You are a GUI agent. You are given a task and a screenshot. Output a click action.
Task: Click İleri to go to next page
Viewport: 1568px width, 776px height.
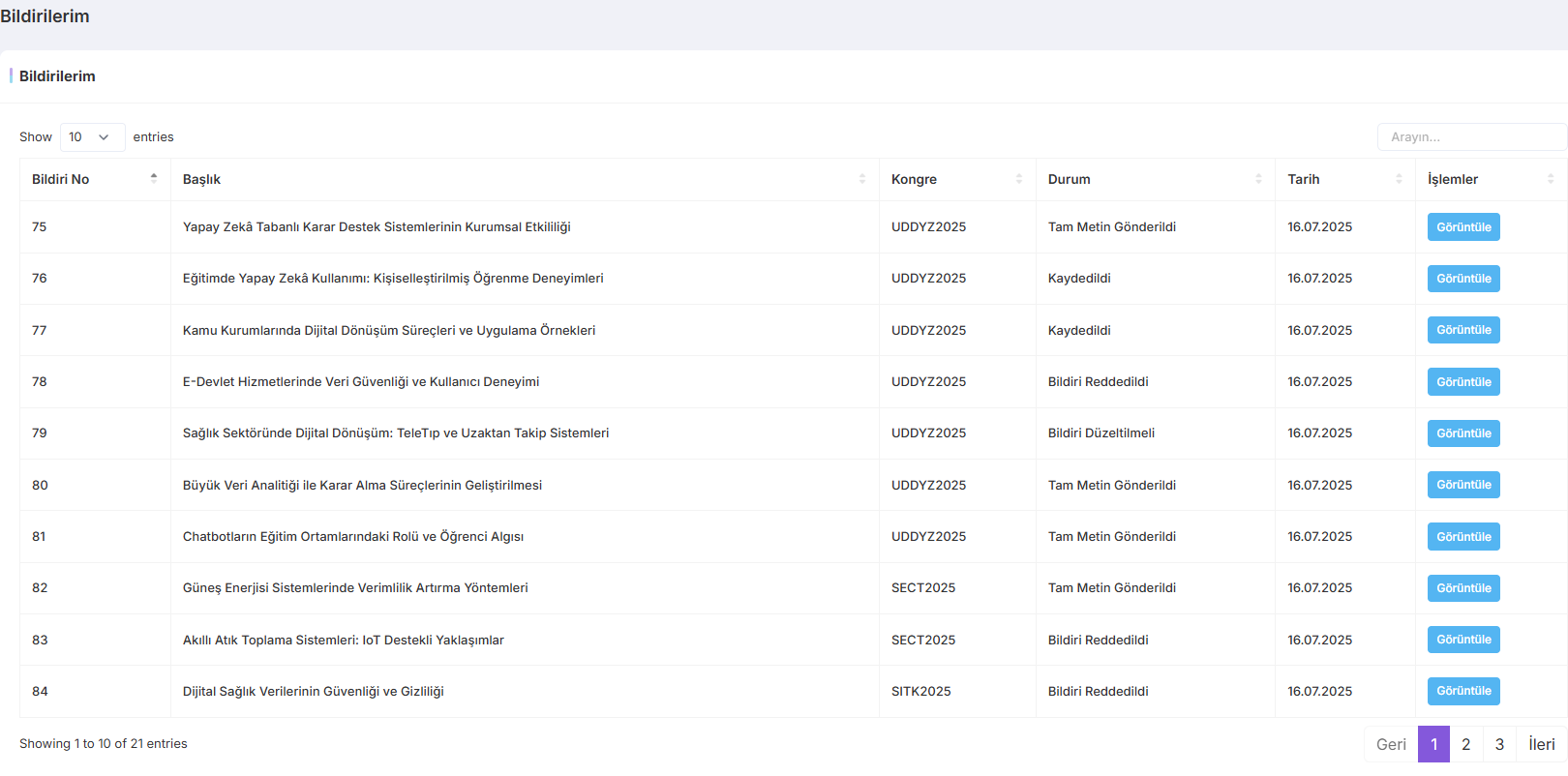1541,744
